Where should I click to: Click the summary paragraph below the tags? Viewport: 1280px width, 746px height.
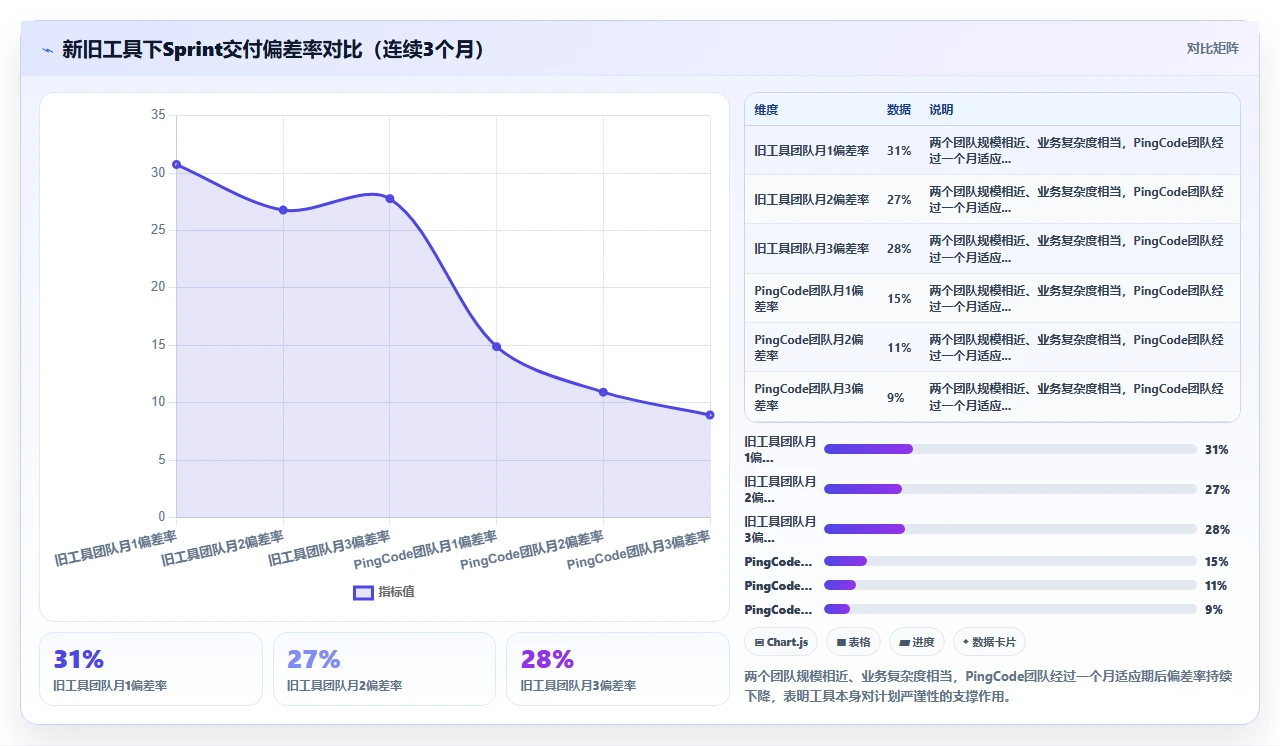990,686
